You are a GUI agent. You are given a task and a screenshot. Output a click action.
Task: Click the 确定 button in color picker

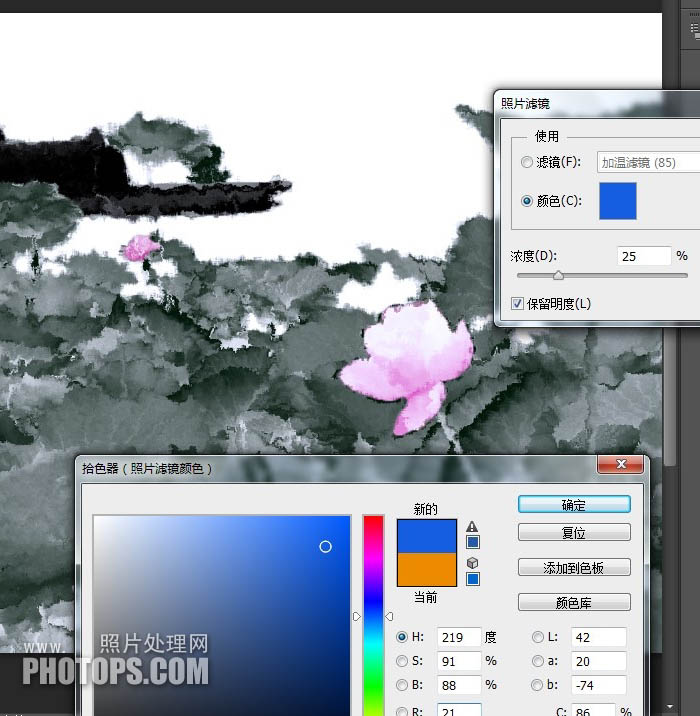[x=574, y=505]
